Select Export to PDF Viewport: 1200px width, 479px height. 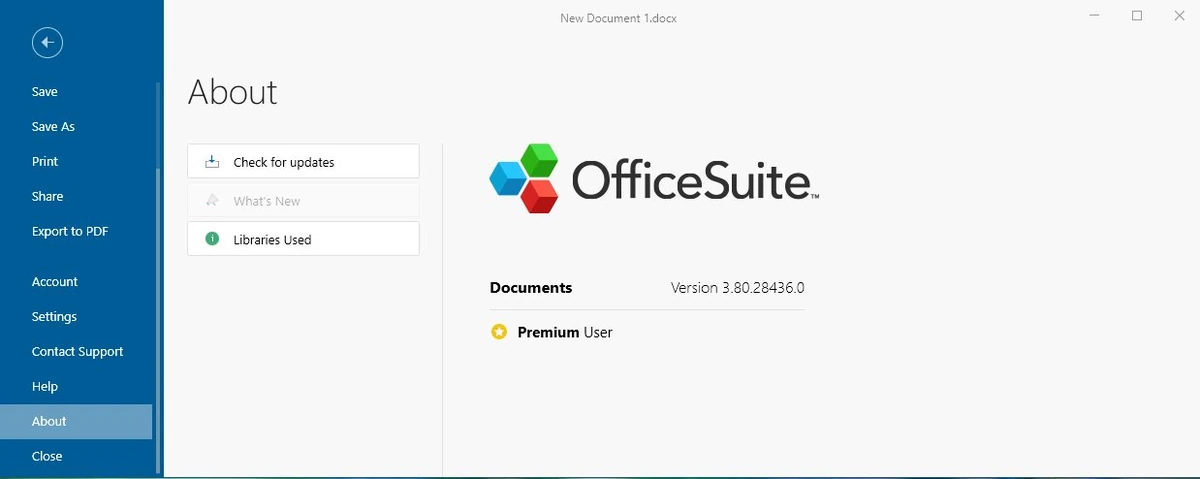tap(76, 231)
